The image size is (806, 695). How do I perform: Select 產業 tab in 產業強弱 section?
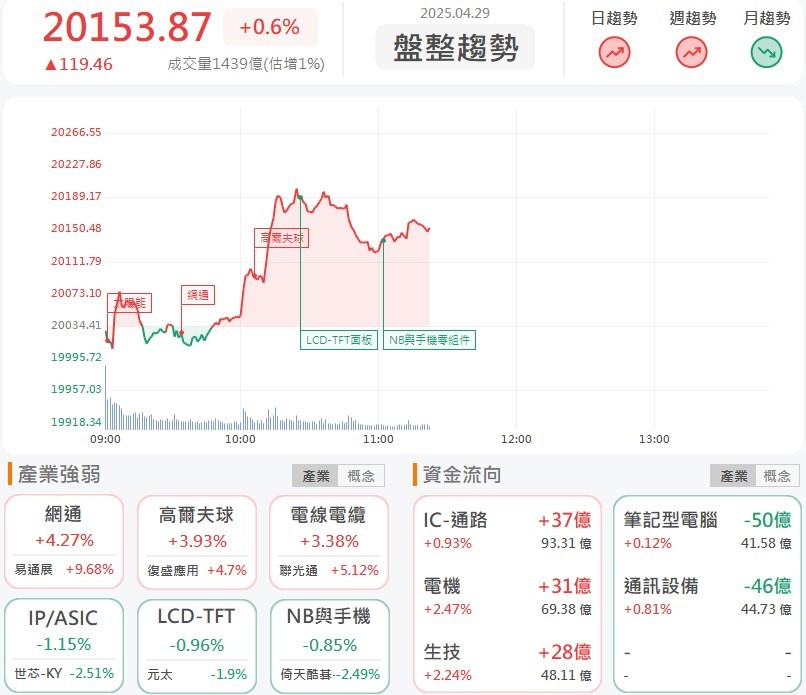(315, 475)
